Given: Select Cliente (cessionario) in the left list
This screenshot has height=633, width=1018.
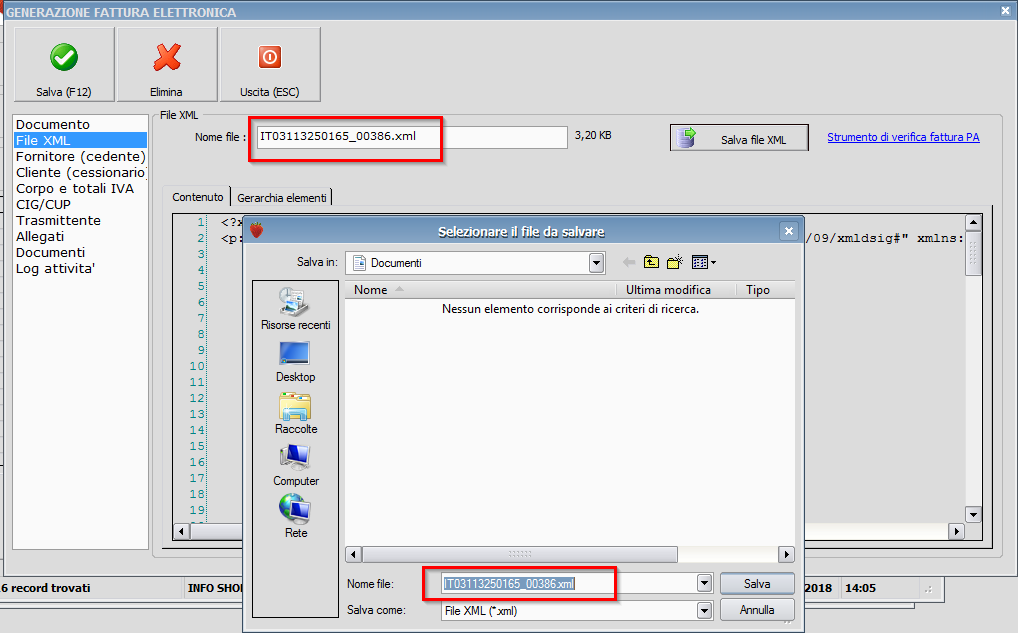Looking at the screenshot, I should [81, 173].
